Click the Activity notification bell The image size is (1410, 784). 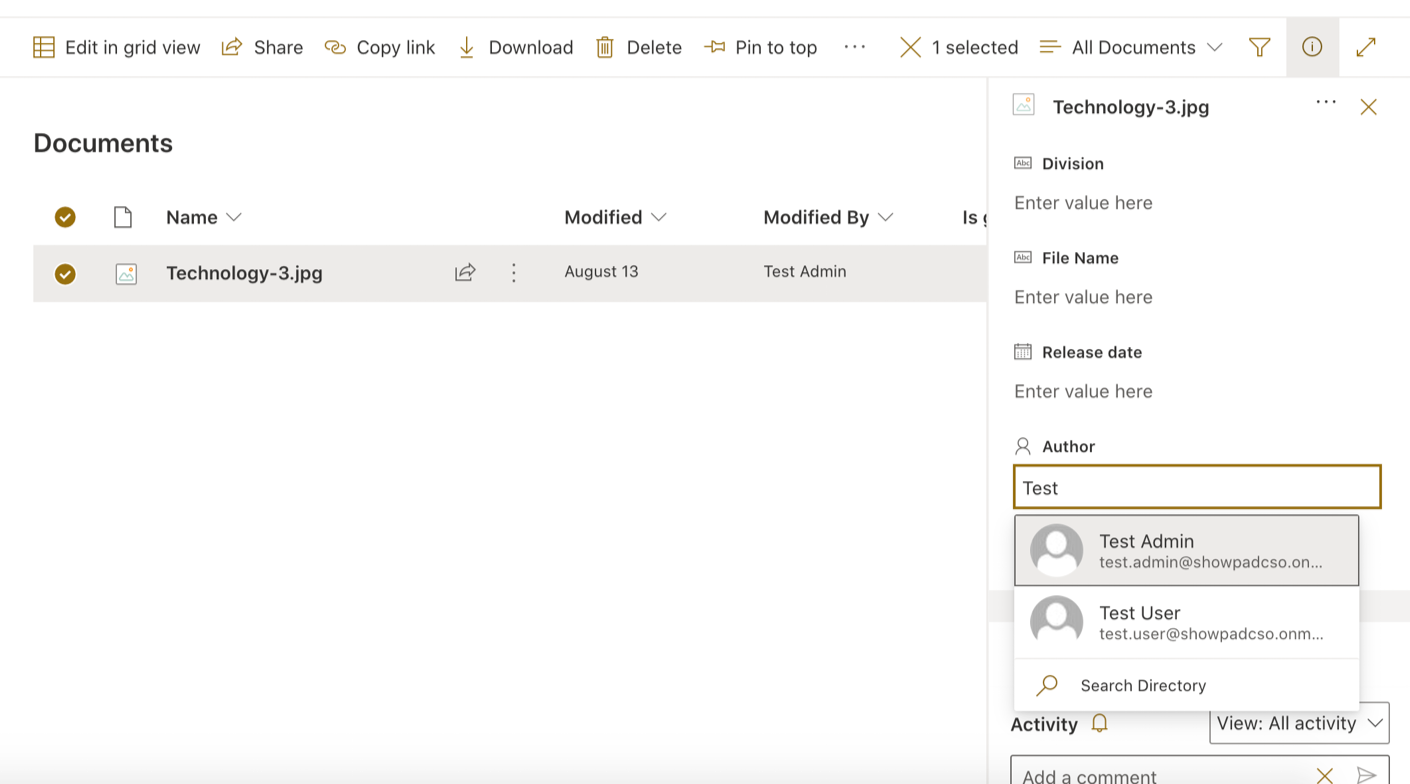pyautogui.click(x=1099, y=723)
